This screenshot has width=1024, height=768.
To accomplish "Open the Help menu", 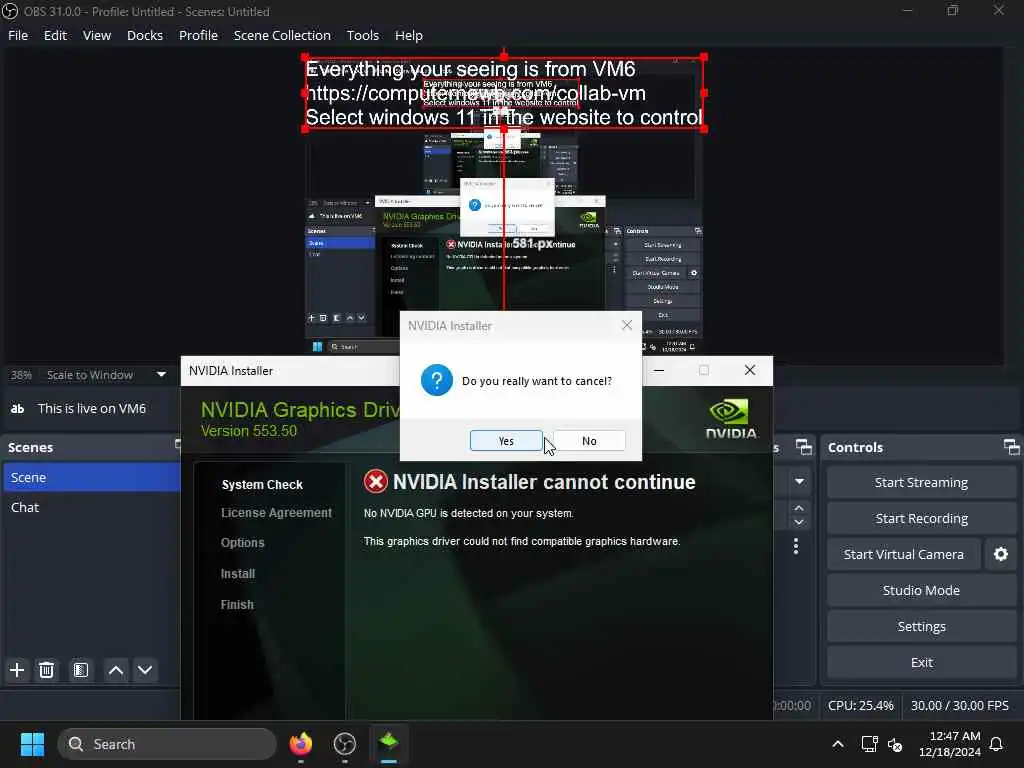I will pyautogui.click(x=409, y=35).
